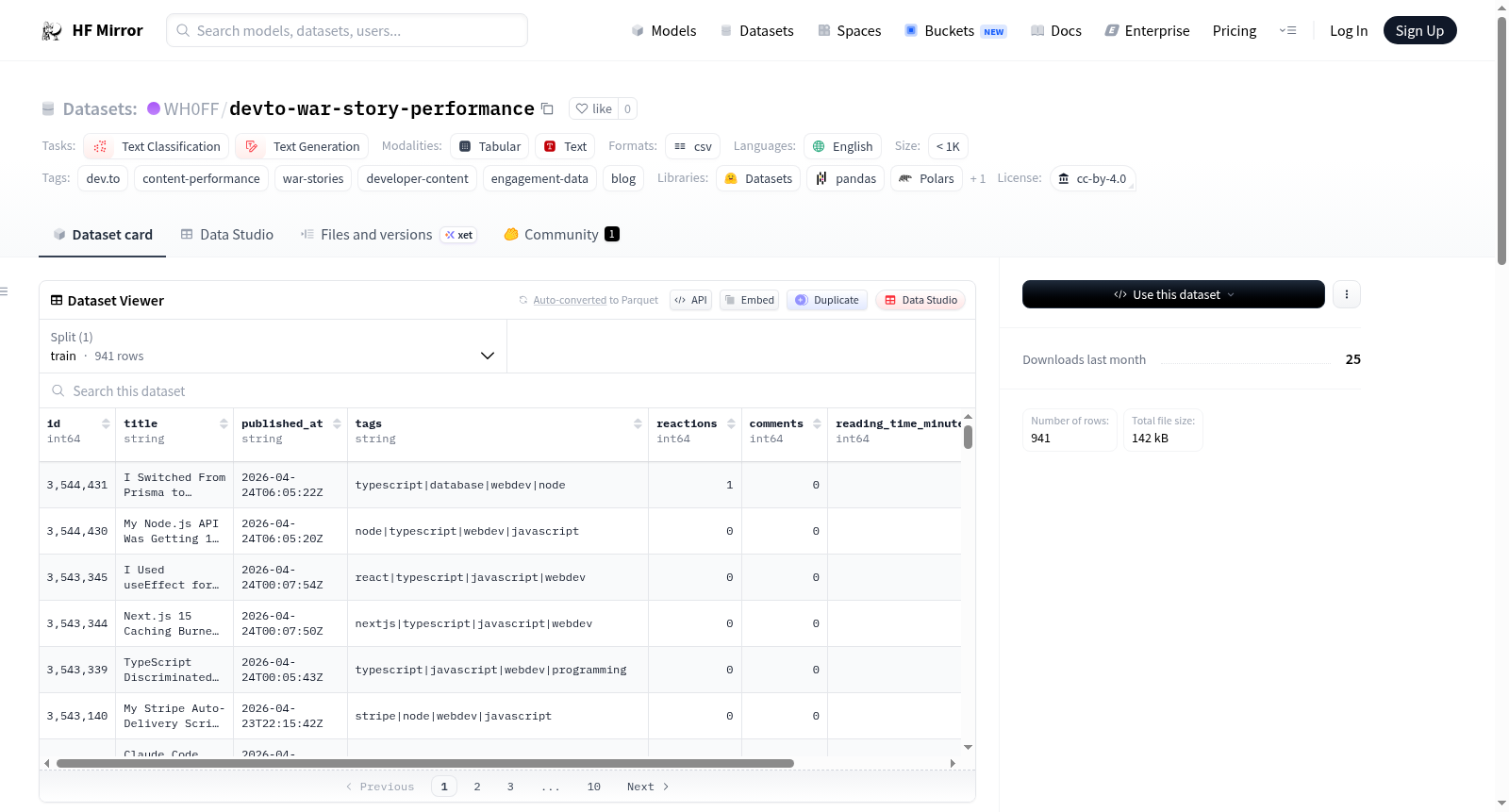Click the Tabular modality tag
The height and width of the screenshot is (812, 1509).
point(489,146)
